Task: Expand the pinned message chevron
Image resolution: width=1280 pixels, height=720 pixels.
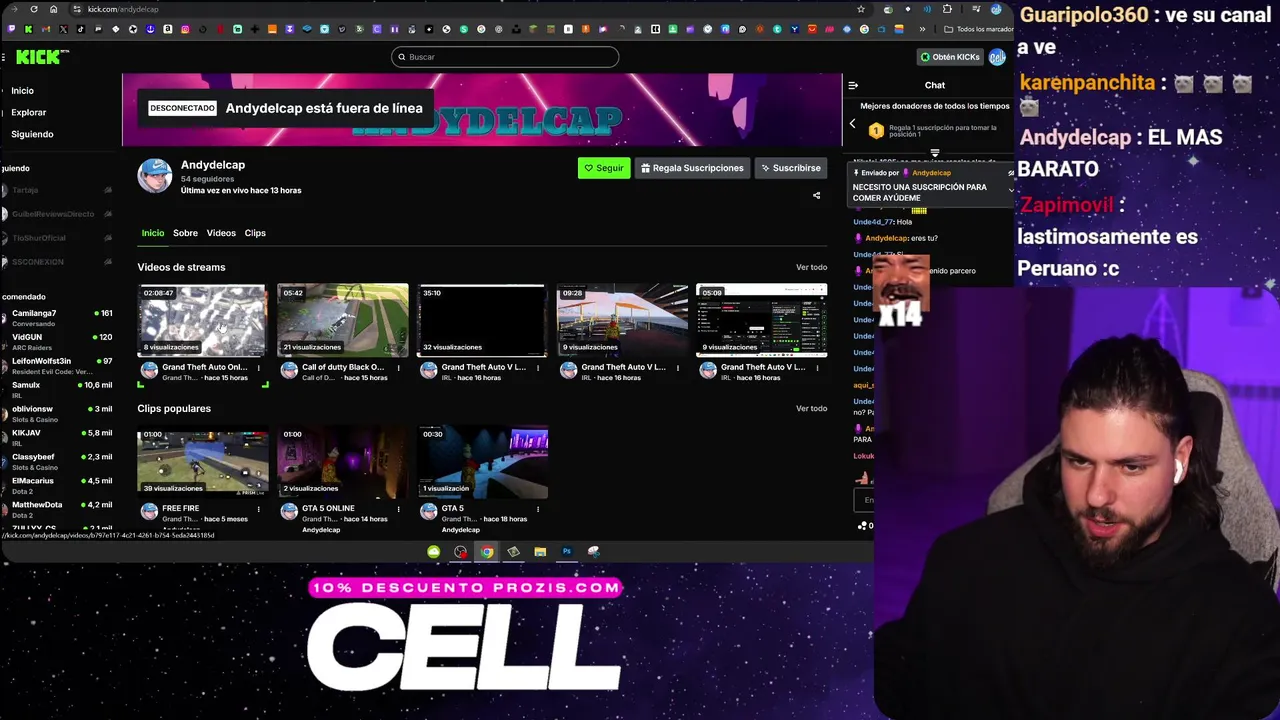Action: [x=1010, y=190]
